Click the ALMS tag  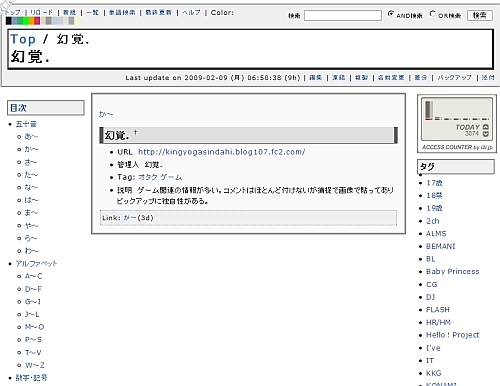pos(436,234)
